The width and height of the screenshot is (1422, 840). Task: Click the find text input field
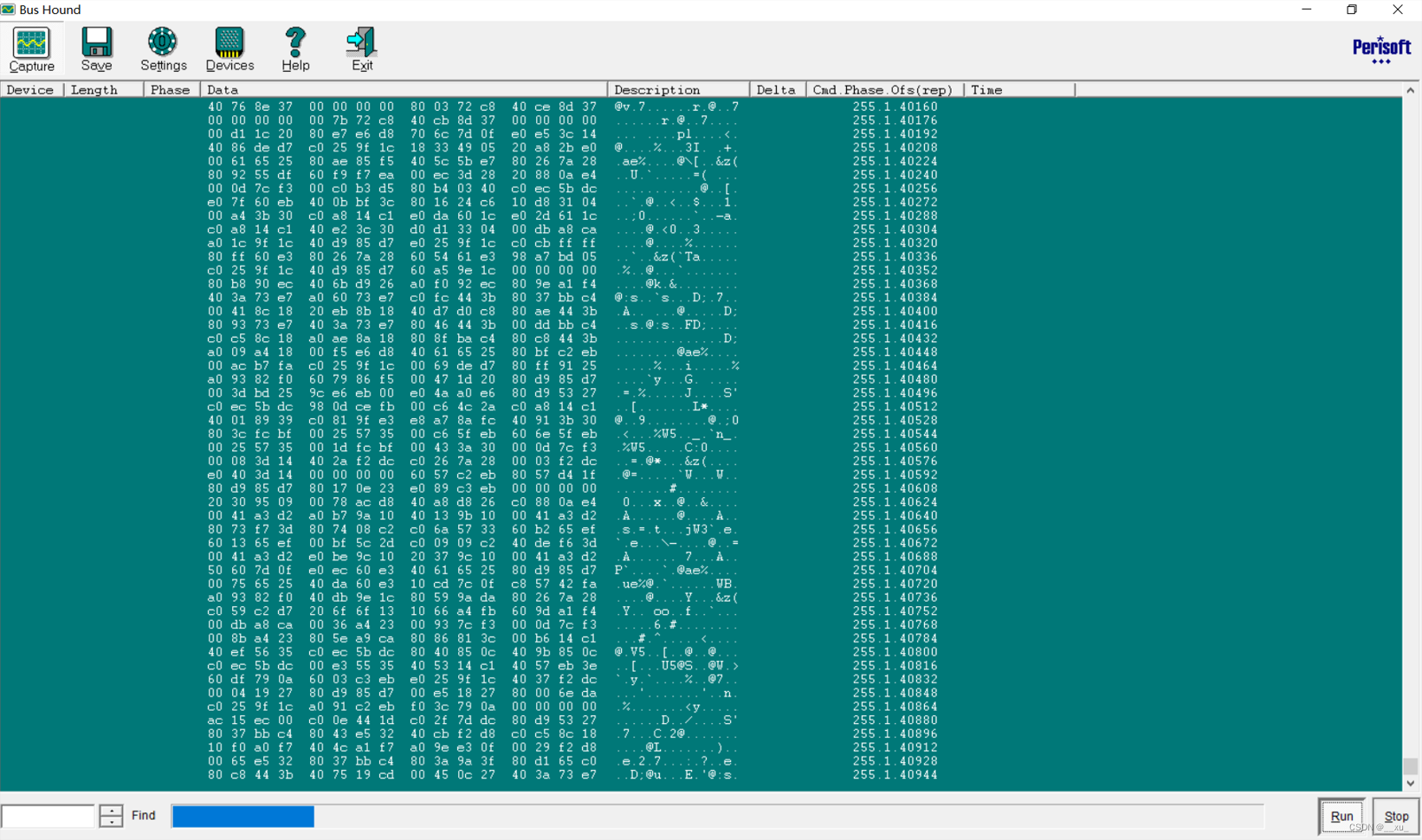48,816
